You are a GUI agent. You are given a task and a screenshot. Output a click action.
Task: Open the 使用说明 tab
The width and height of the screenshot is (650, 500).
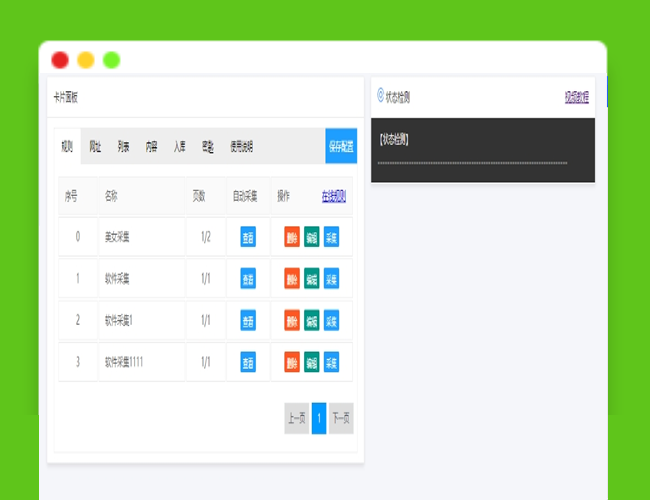(241, 146)
